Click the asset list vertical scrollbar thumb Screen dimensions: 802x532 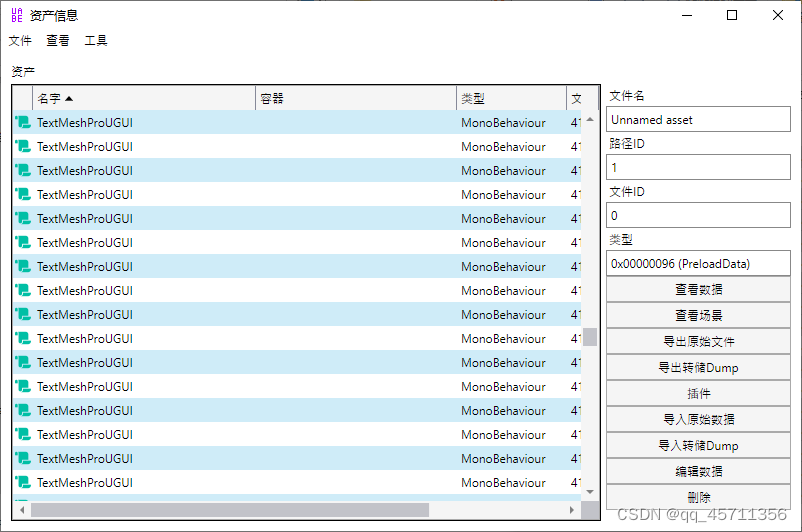(590, 337)
